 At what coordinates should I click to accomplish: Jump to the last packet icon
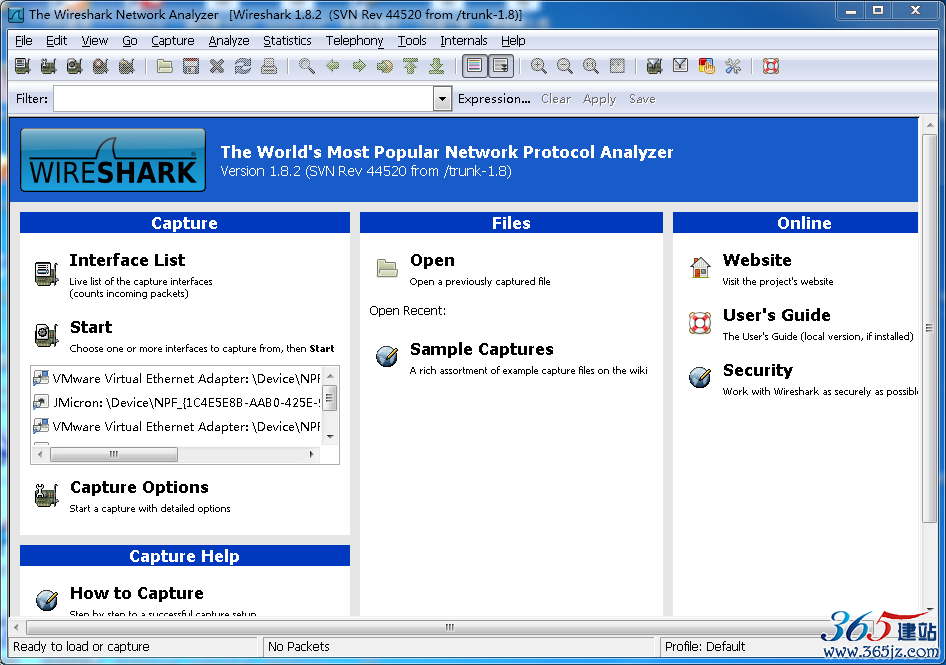(436, 66)
